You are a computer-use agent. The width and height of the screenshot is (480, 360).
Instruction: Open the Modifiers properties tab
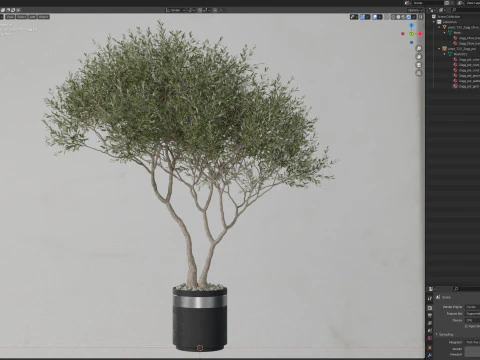(x=430, y=355)
